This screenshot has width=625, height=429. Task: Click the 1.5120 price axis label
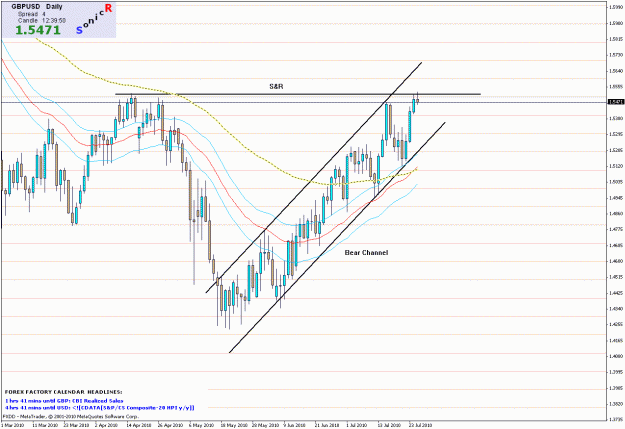[616, 166]
